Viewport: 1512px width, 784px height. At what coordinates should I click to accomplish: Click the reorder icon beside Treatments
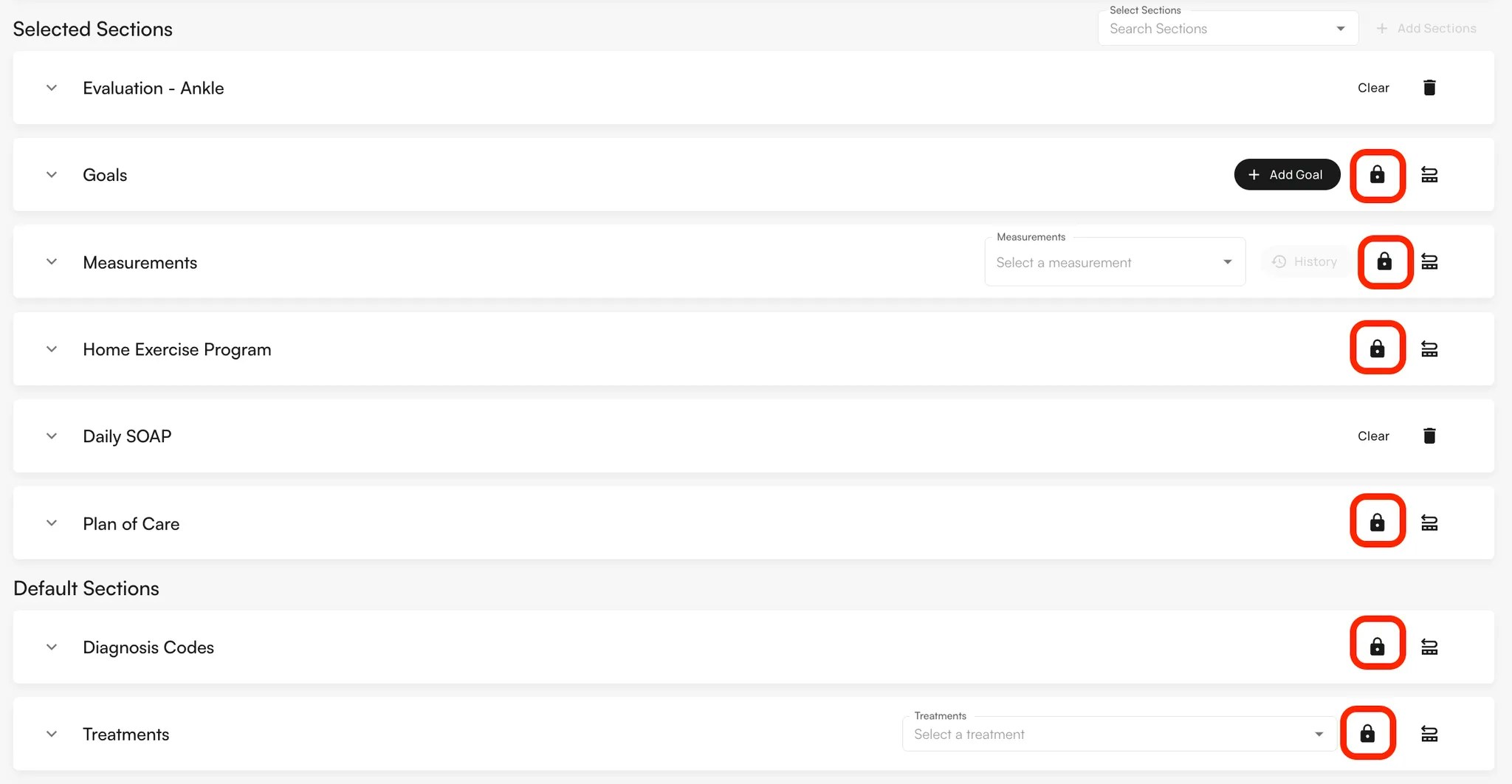pos(1430,733)
